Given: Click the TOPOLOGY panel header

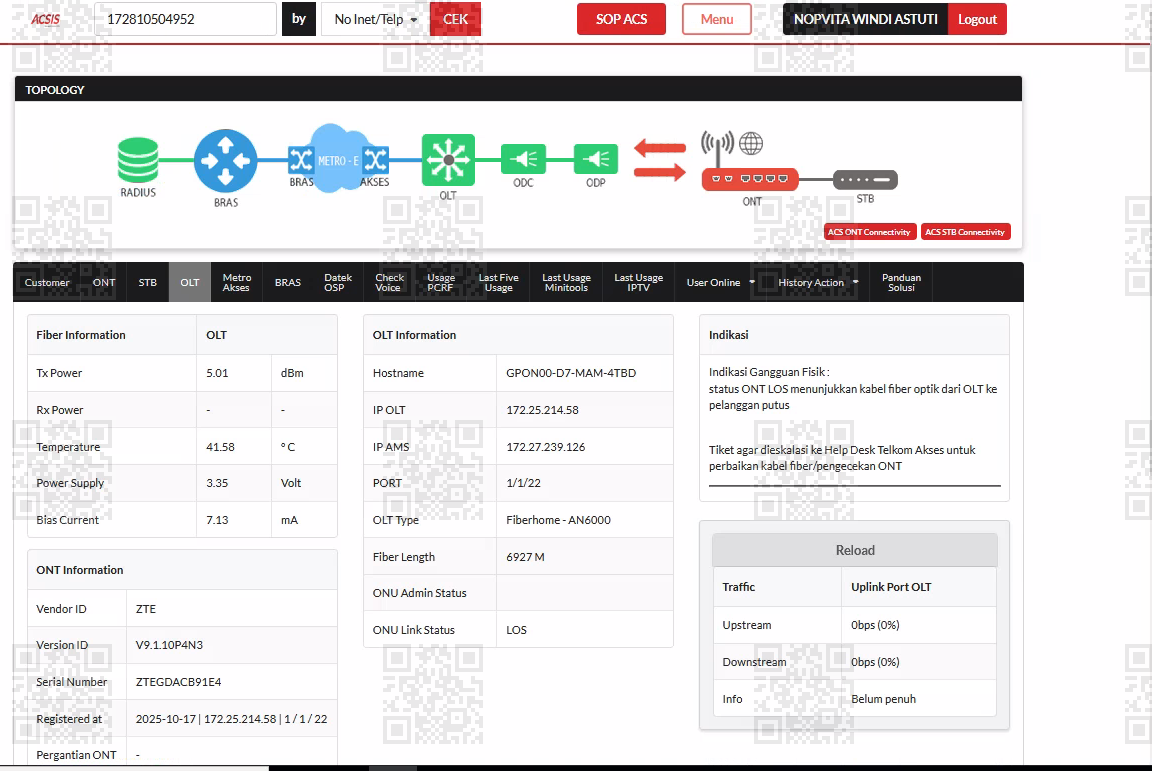Looking at the screenshot, I should (518, 89).
